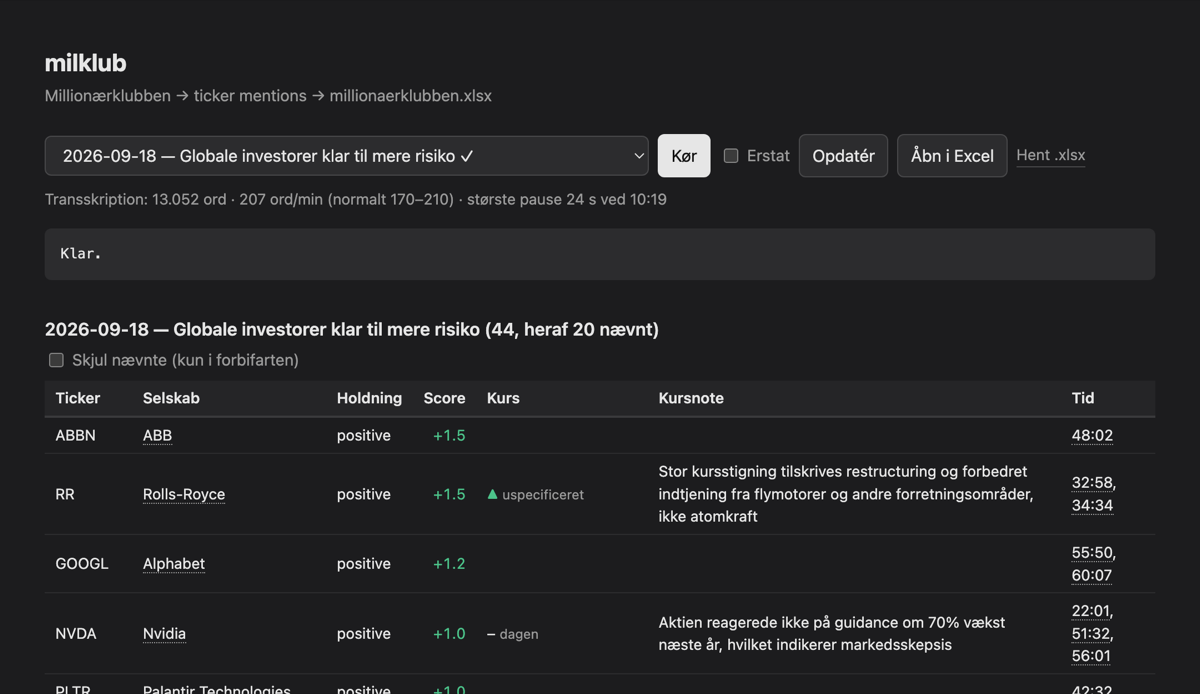Jump to timestamp 55:50

[1092, 552]
